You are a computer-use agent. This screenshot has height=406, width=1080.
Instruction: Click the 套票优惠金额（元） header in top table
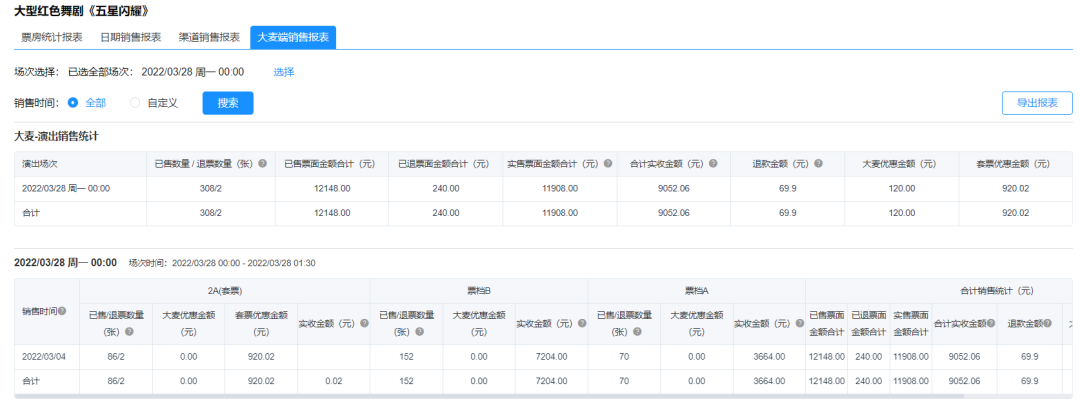click(1015, 164)
